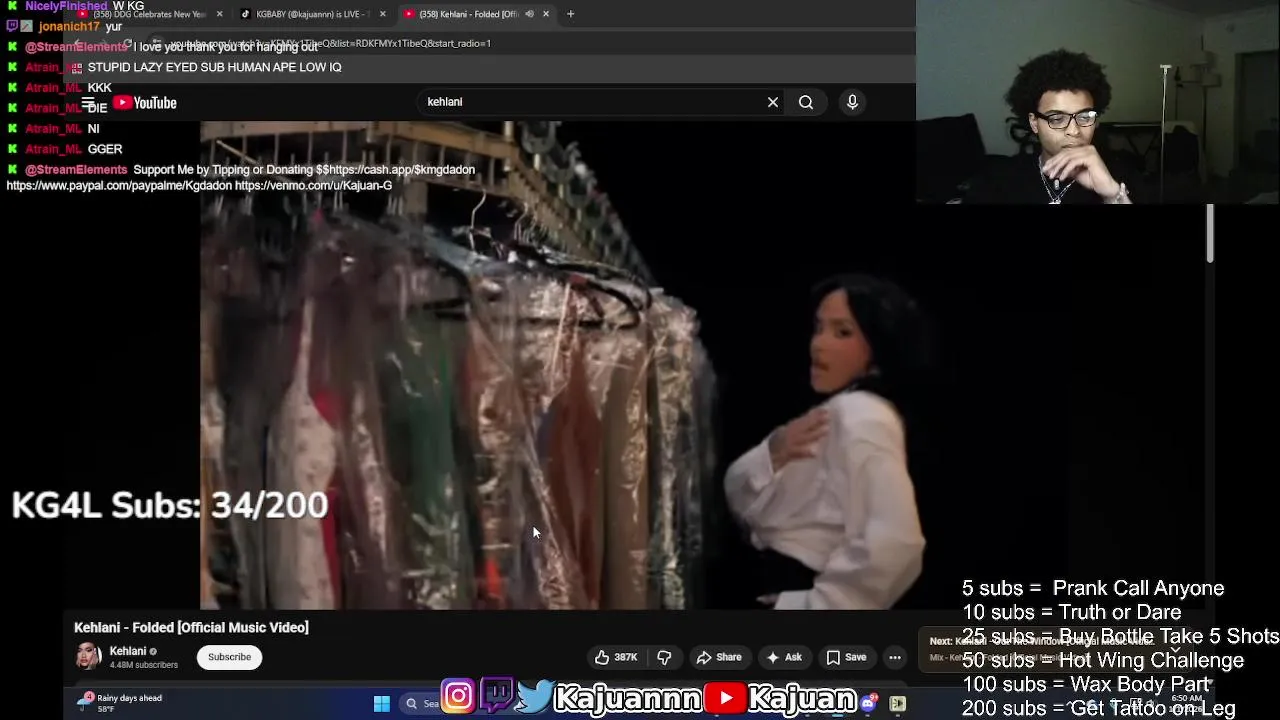Open the taskbar clock showing 6:50 AM
The height and width of the screenshot is (720, 1280).
pyautogui.click(x=1187, y=704)
